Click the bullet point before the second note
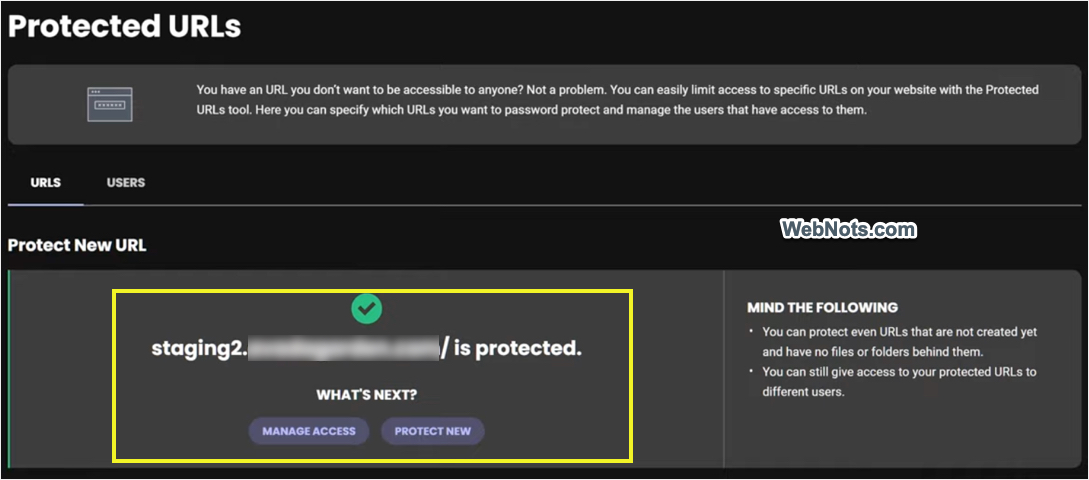Screen dimensions: 1089x480 pos(752,372)
